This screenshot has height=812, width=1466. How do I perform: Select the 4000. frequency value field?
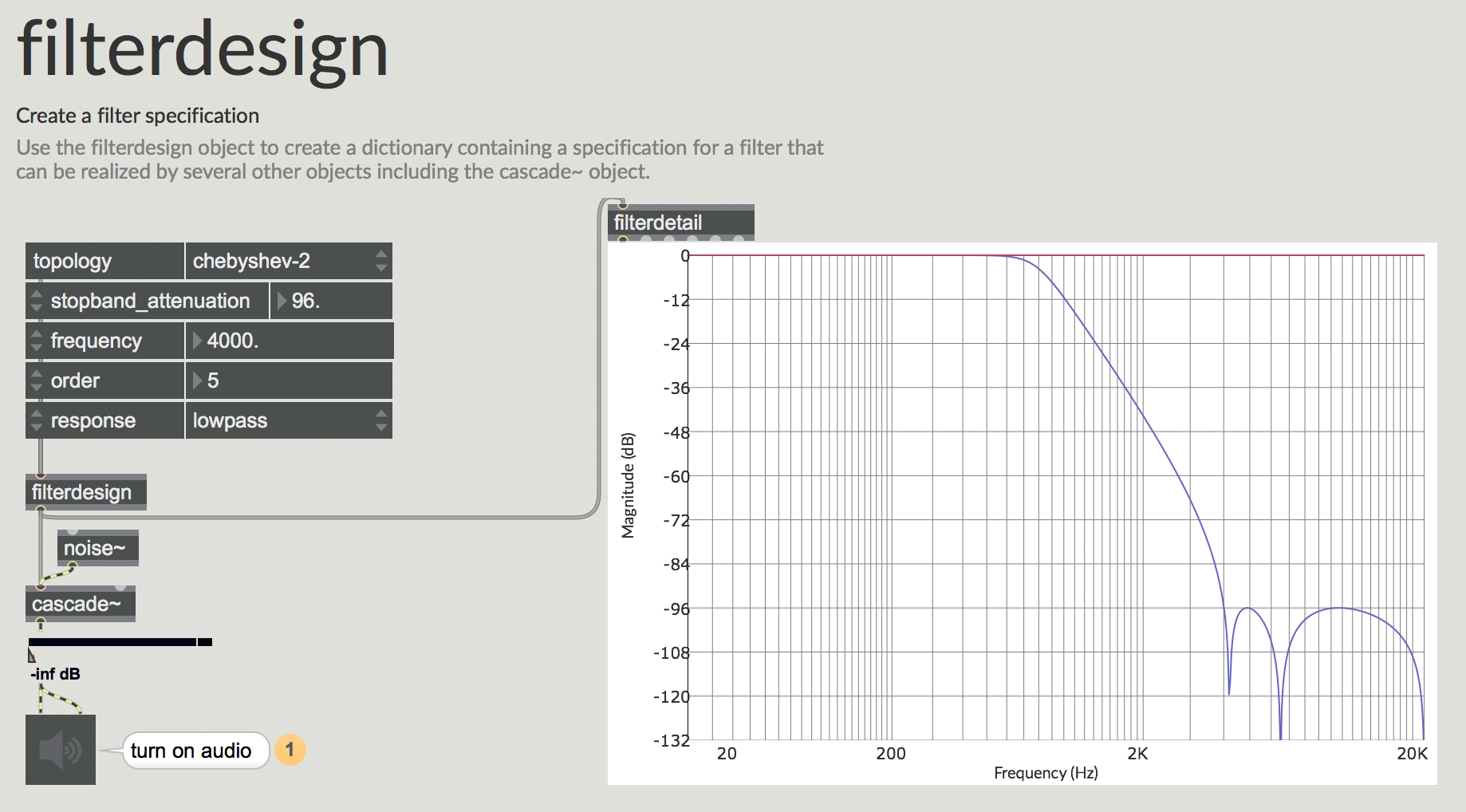289,341
